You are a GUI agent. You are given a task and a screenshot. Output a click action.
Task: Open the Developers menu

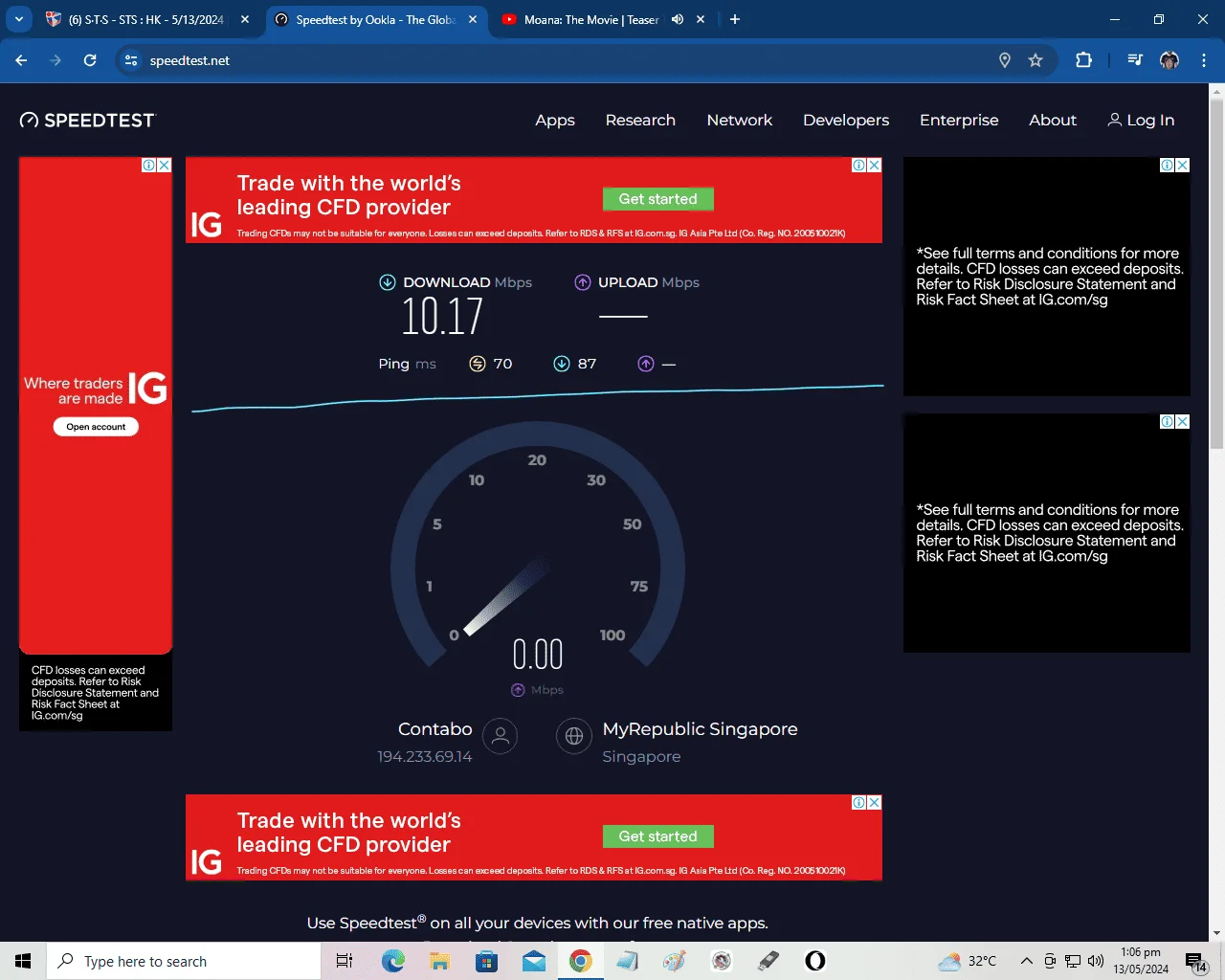pyautogui.click(x=846, y=120)
